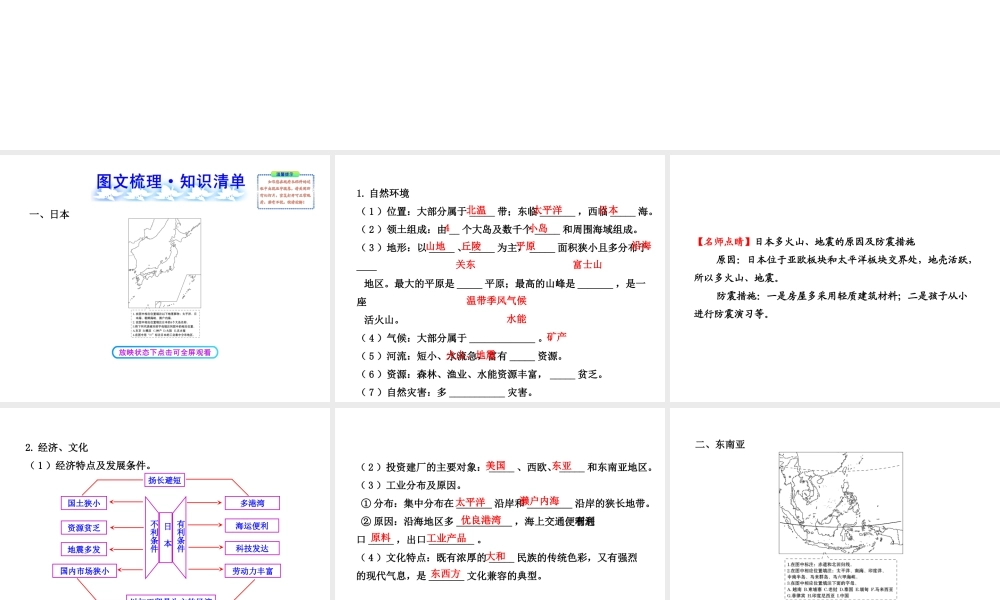Viewport: 1000px width, 600px height.
Task: Click the red answer '水能'
Action: point(517,318)
